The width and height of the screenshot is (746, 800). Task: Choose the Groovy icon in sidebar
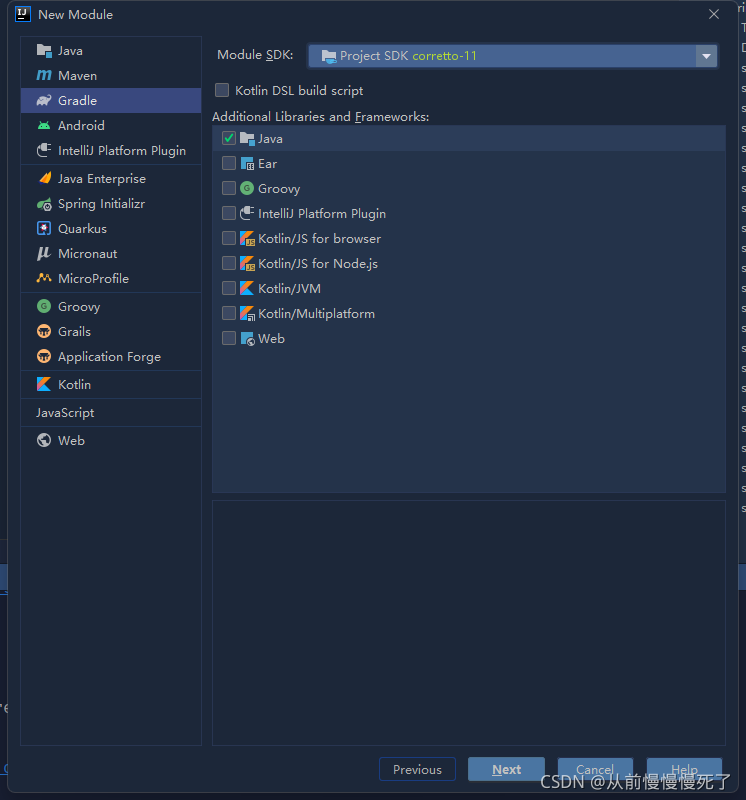(44, 306)
